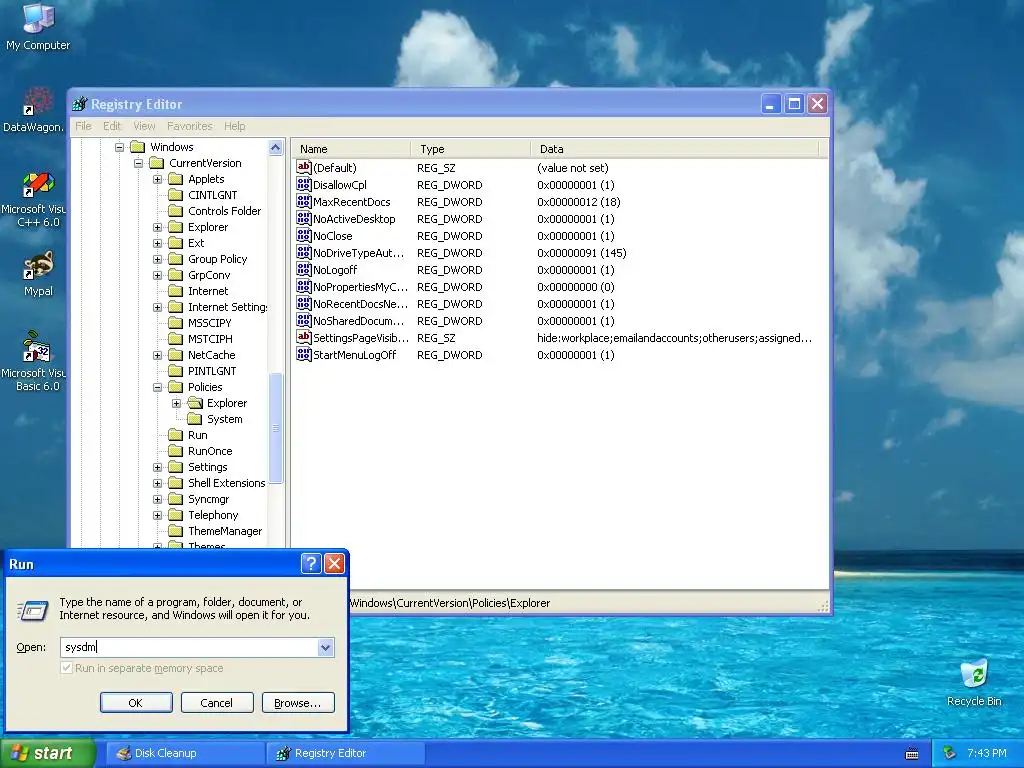
Task: Select the Run key folder icon
Action: point(175,435)
